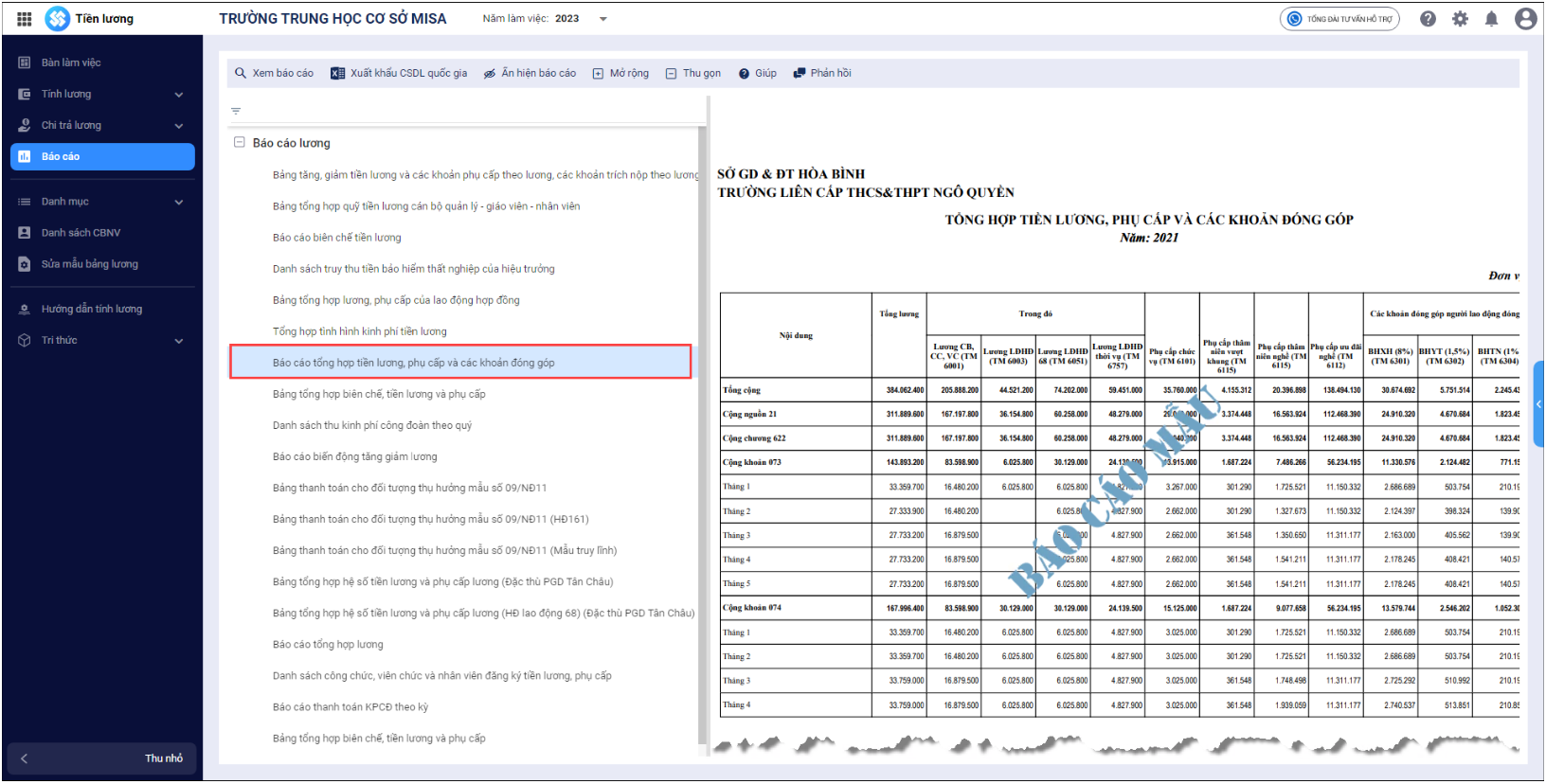Click the help question mark icon
Viewport: 1546px width, 784px height.
tap(1428, 19)
